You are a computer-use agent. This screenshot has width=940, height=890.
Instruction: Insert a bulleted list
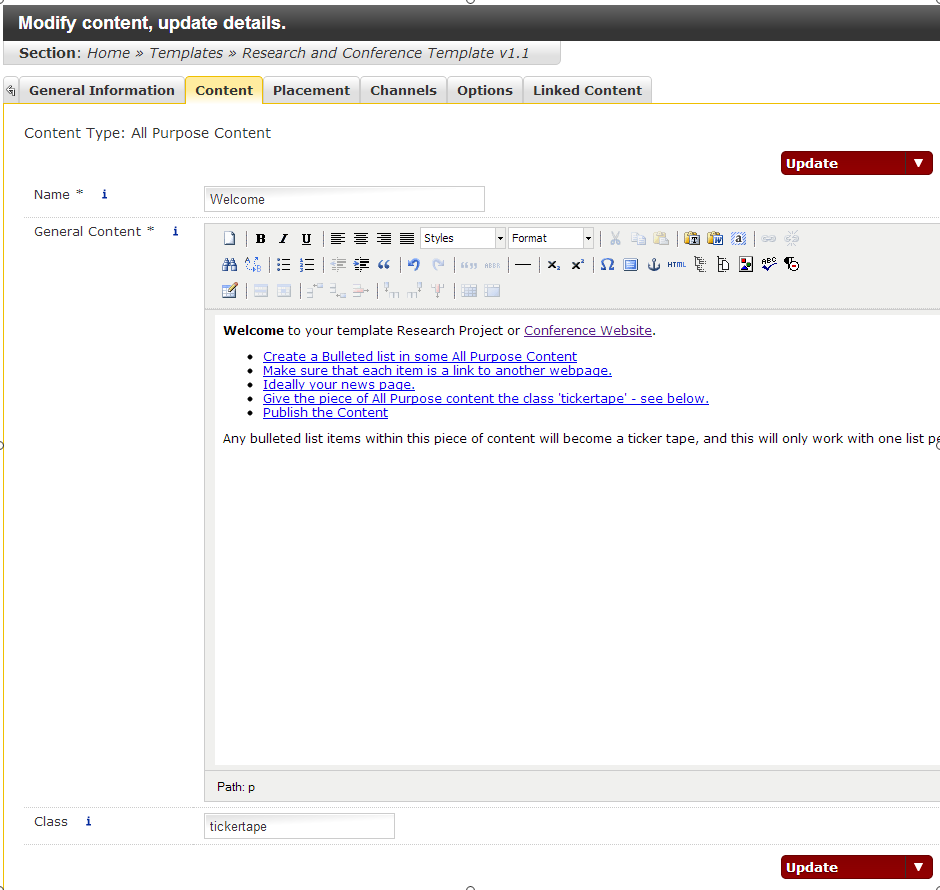(284, 265)
